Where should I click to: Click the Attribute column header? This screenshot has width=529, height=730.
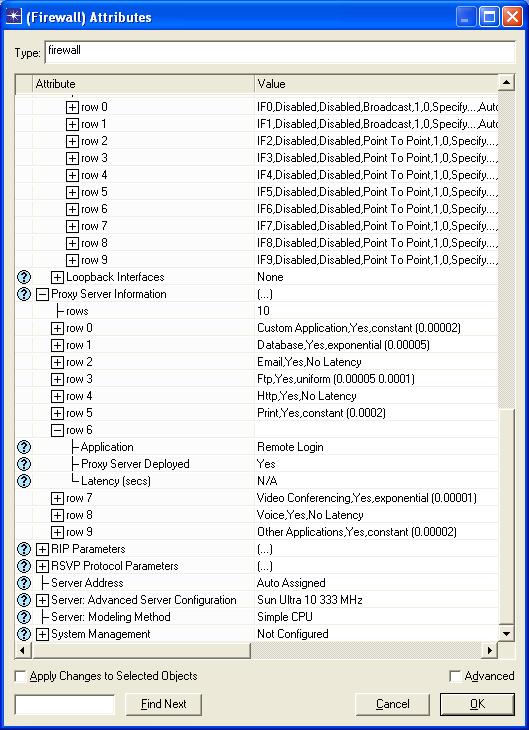(x=143, y=84)
